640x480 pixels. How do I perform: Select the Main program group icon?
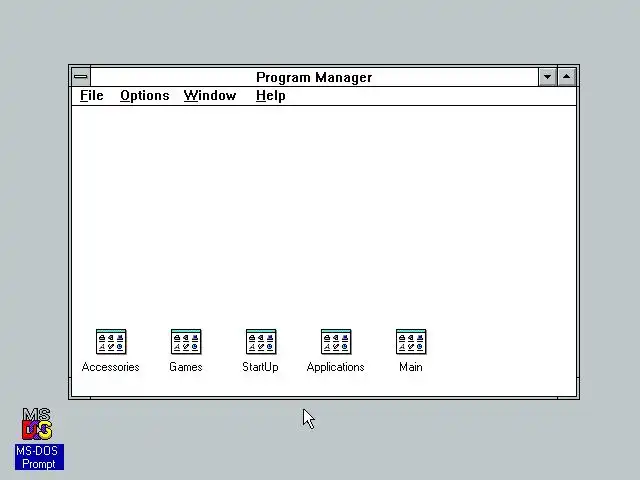[x=411, y=342]
